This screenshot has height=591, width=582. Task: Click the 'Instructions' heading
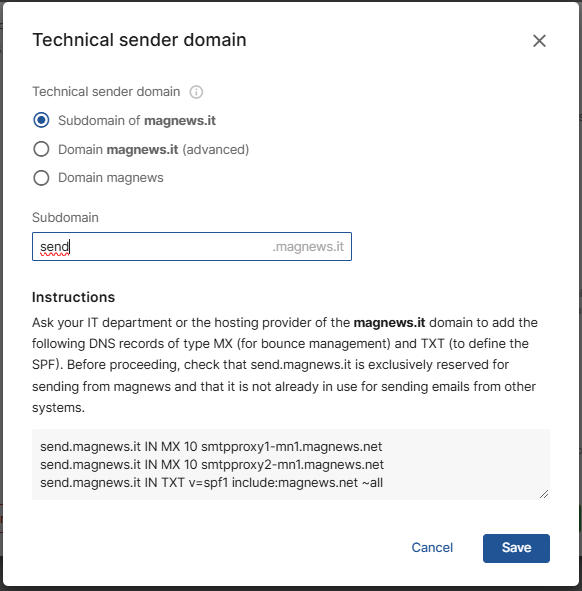coord(74,297)
